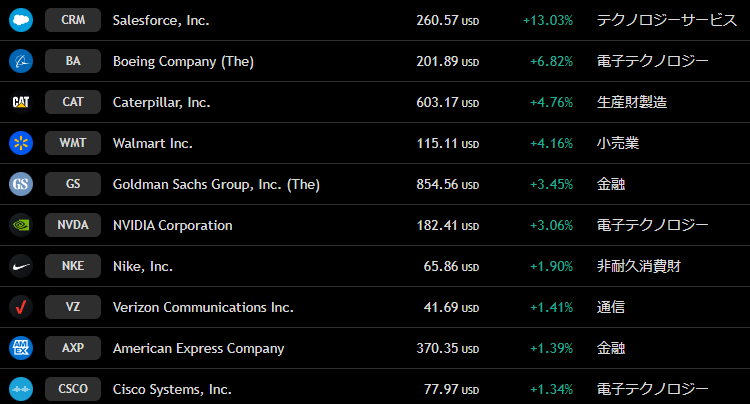Open the CRM ticker symbol badge
Image resolution: width=750 pixels, height=404 pixels.
pyautogui.click(x=73, y=20)
